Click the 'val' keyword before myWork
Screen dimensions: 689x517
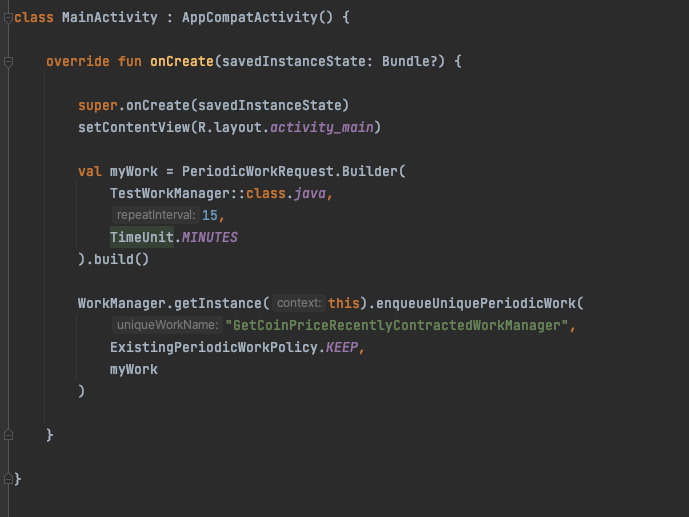90,171
